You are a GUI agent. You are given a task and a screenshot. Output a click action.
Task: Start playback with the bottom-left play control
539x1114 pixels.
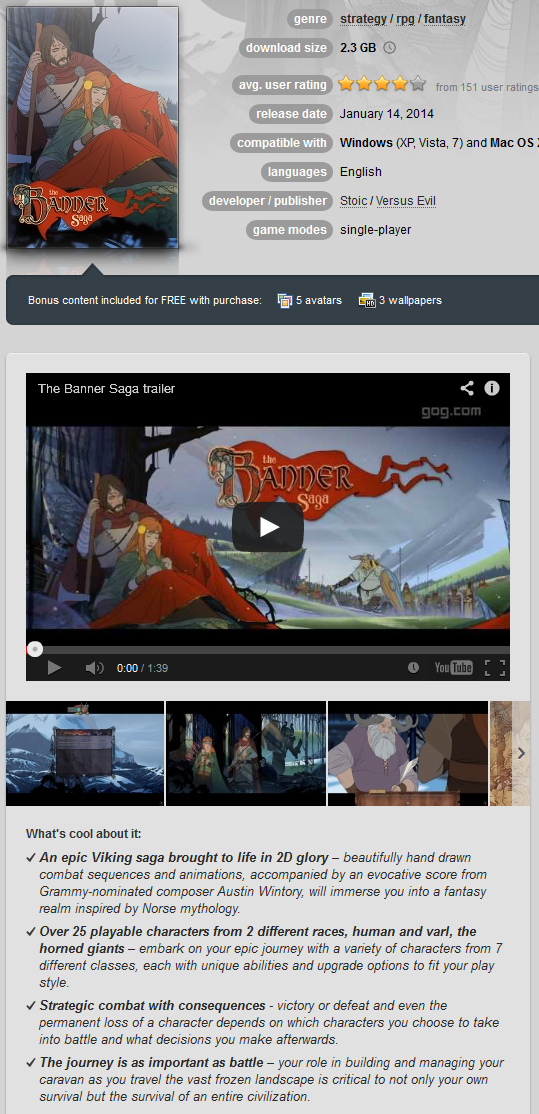tap(54, 668)
